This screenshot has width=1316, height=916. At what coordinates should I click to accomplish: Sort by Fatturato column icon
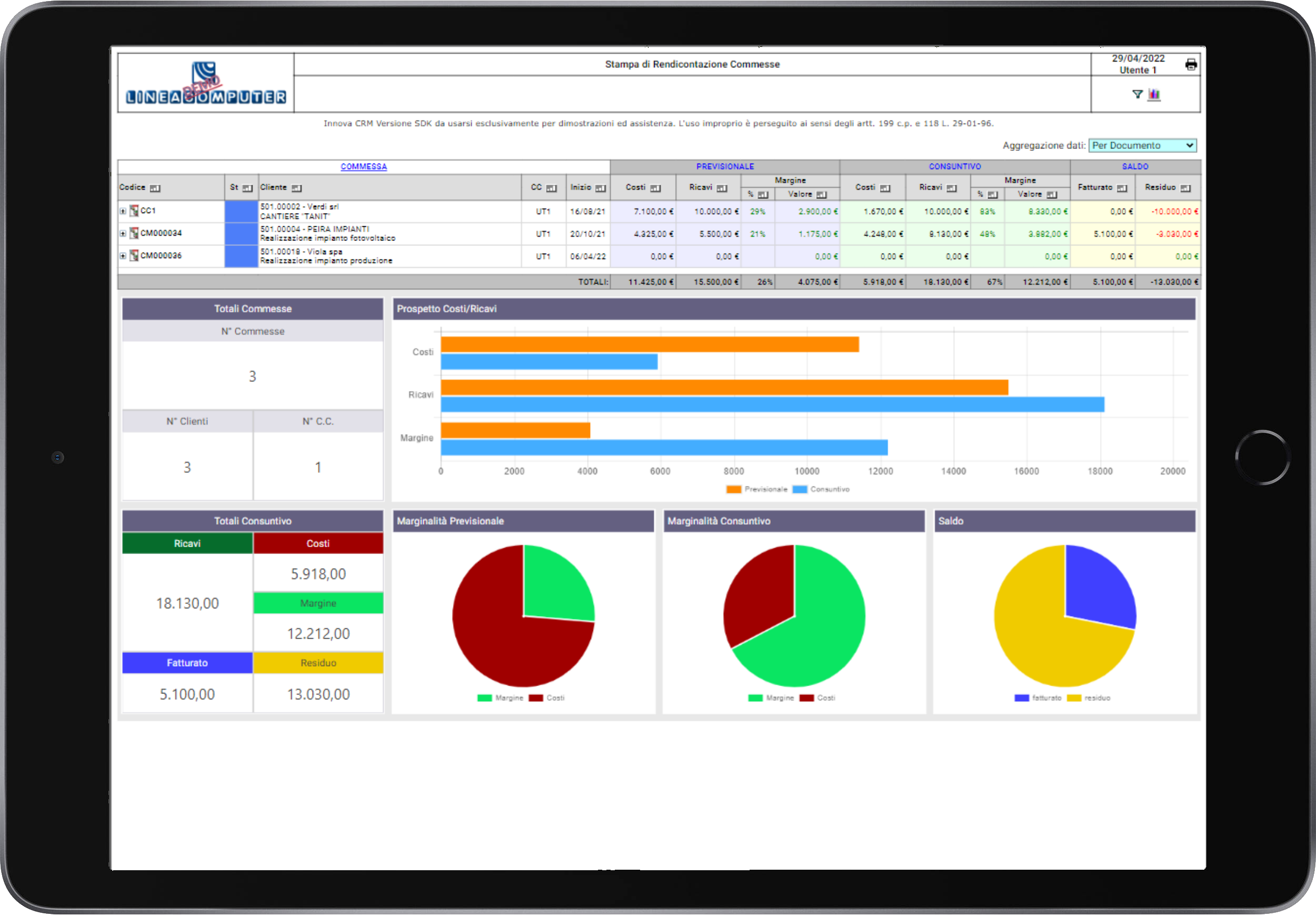coord(1122,188)
